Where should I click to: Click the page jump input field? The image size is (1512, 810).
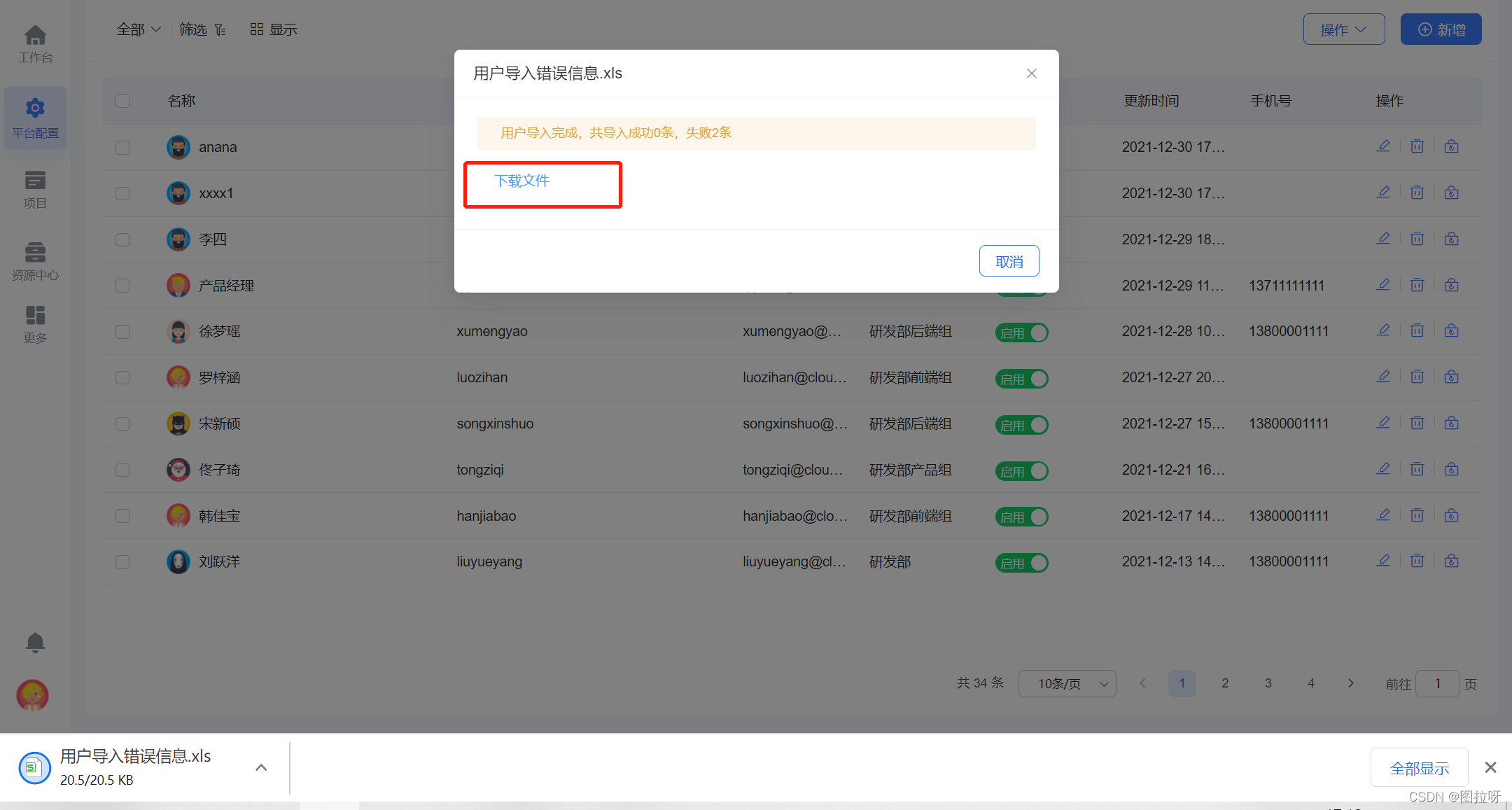(x=1437, y=683)
